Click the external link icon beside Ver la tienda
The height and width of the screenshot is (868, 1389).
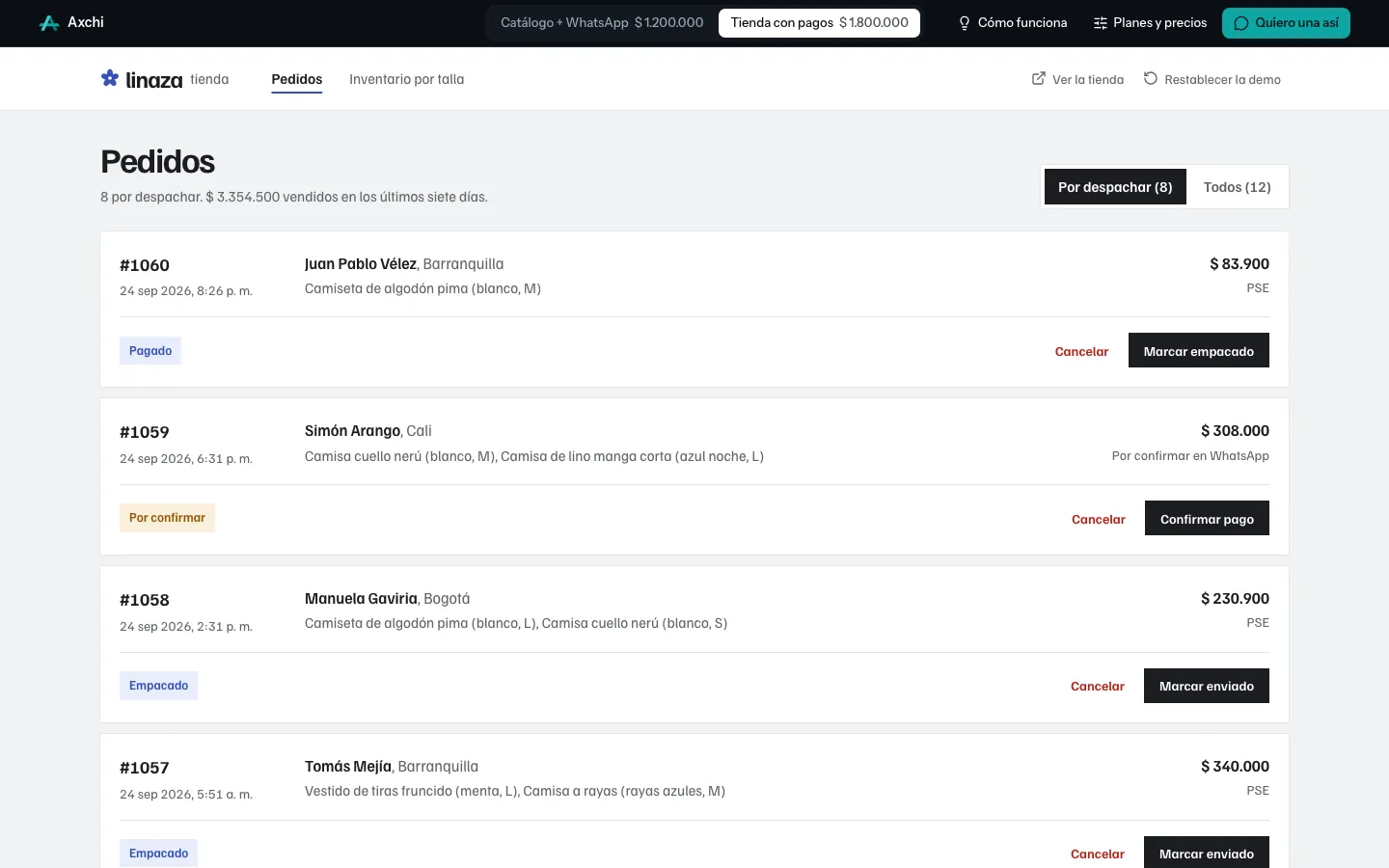1039,78
